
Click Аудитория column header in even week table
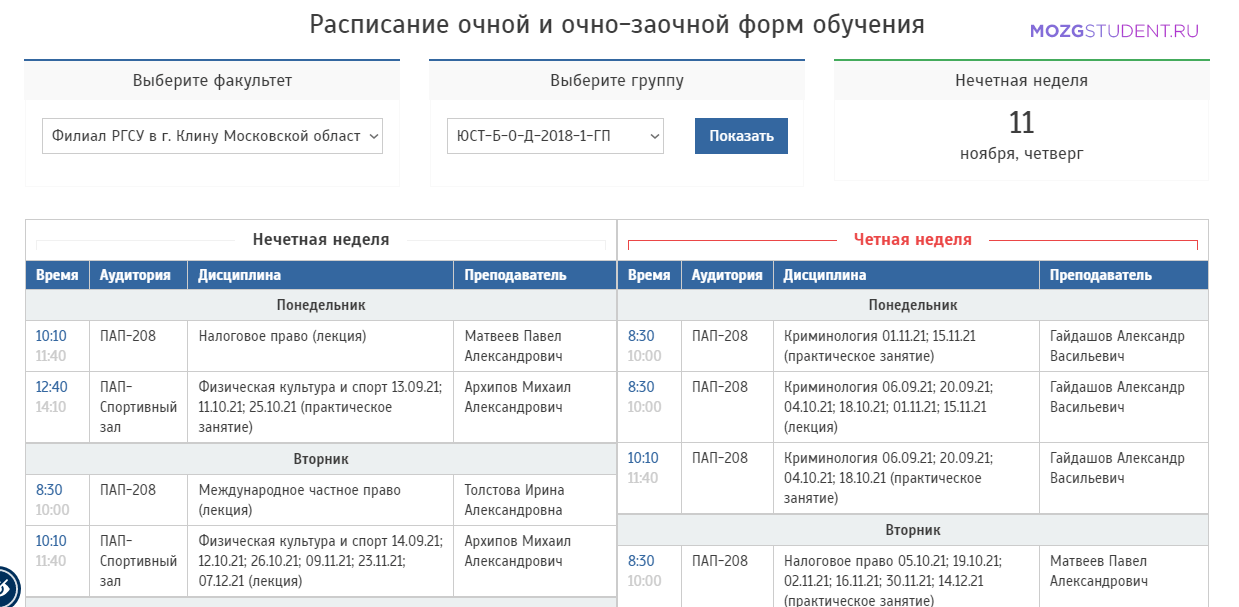coord(727,275)
